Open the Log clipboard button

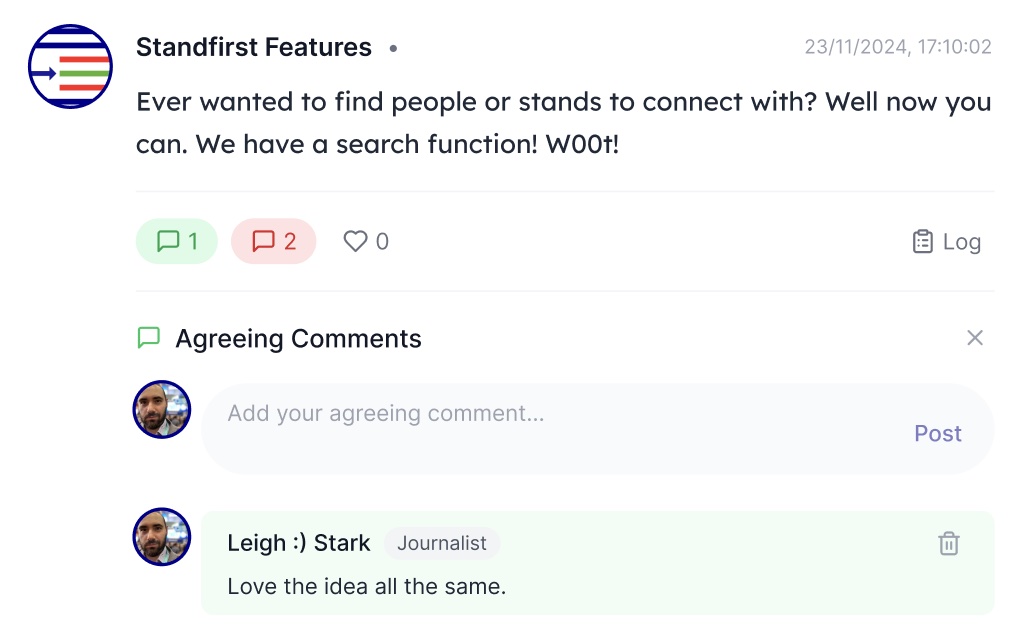pyautogui.click(x=947, y=242)
